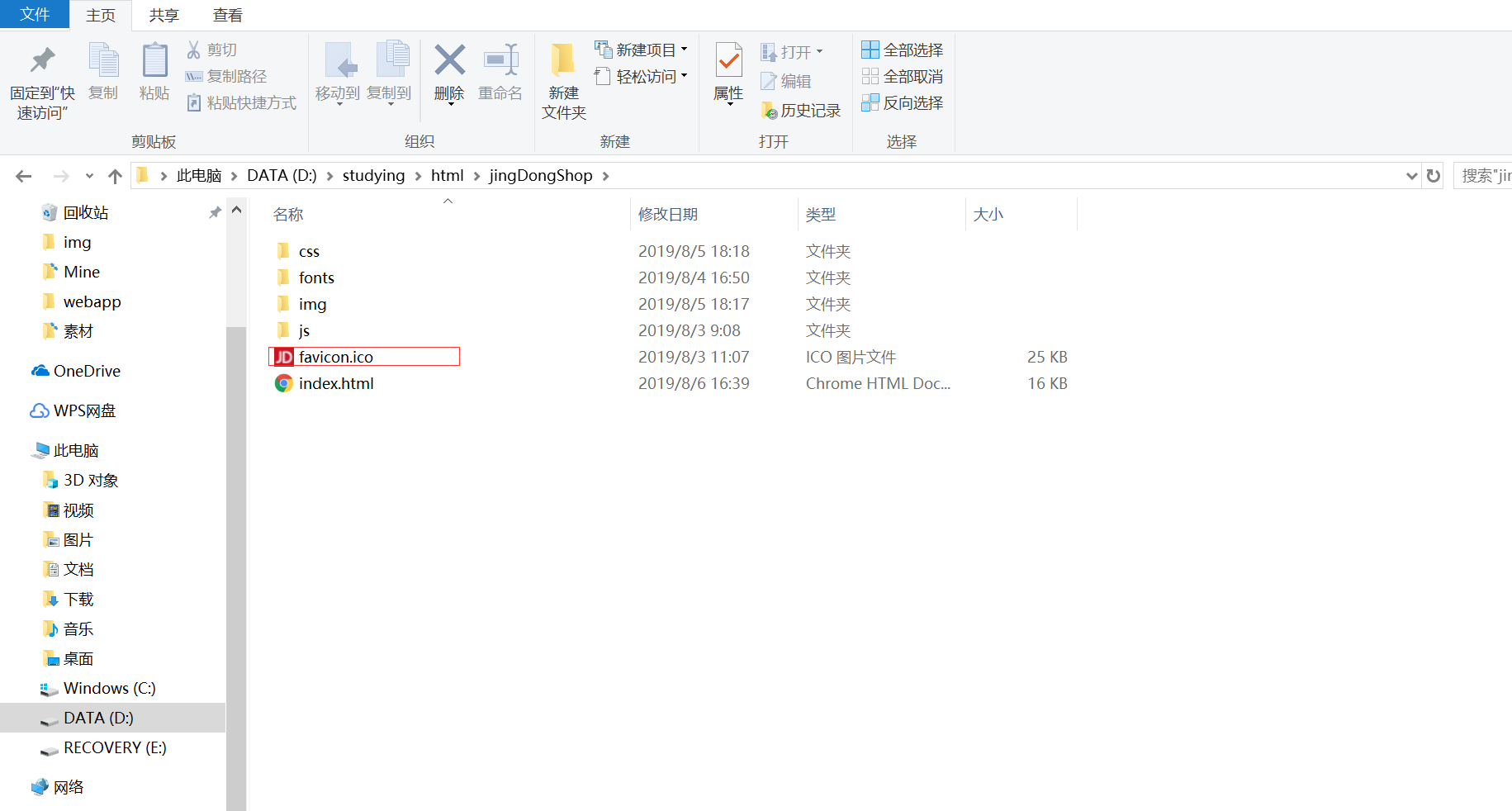The width and height of the screenshot is (1512, 811).
Task: Click the Paste (粘贴) clipboard icon
Action: (x=154, y=61)
